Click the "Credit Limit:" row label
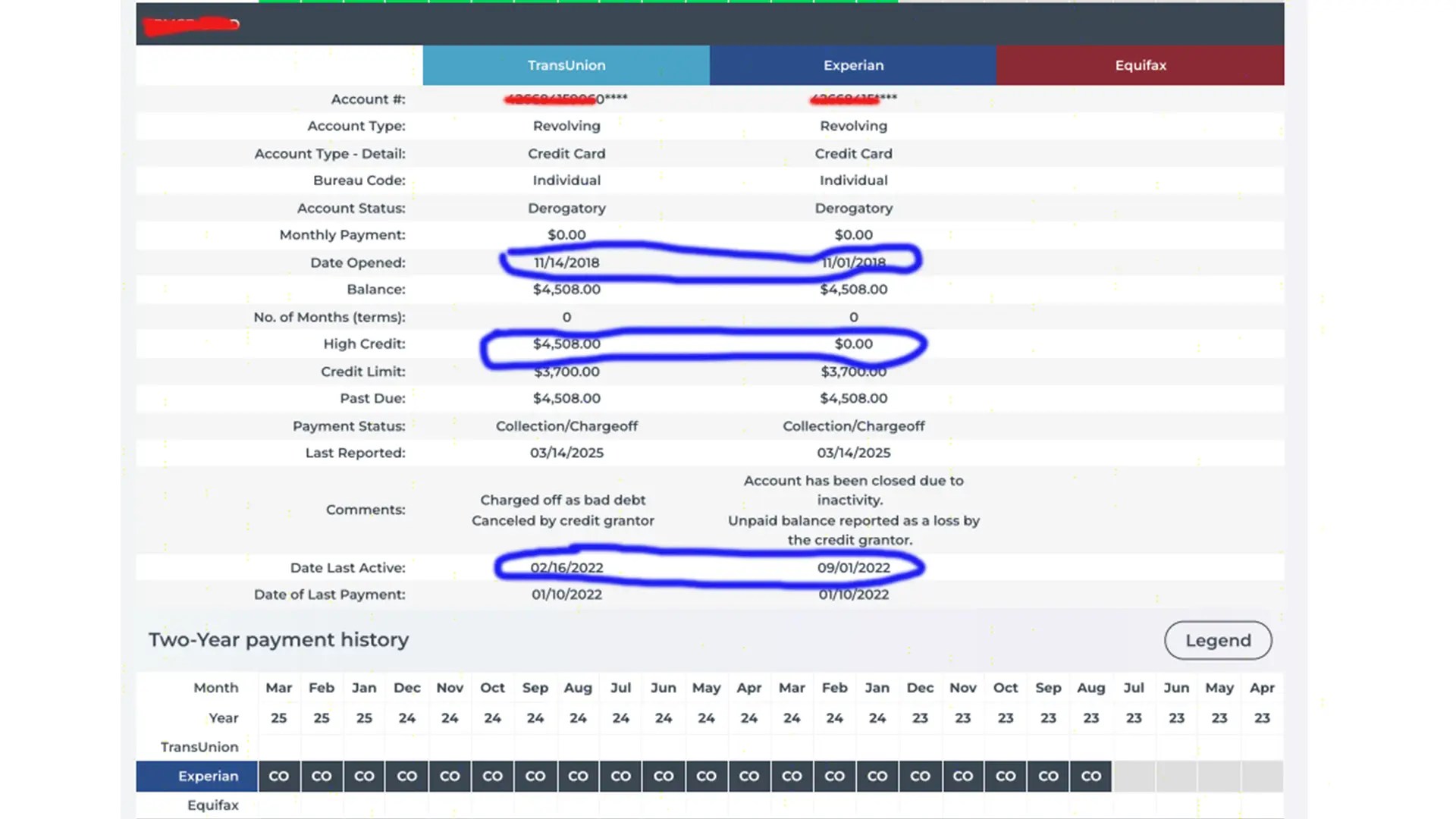Viewport: 1456px width, 819px height. (x=363, y=372)
